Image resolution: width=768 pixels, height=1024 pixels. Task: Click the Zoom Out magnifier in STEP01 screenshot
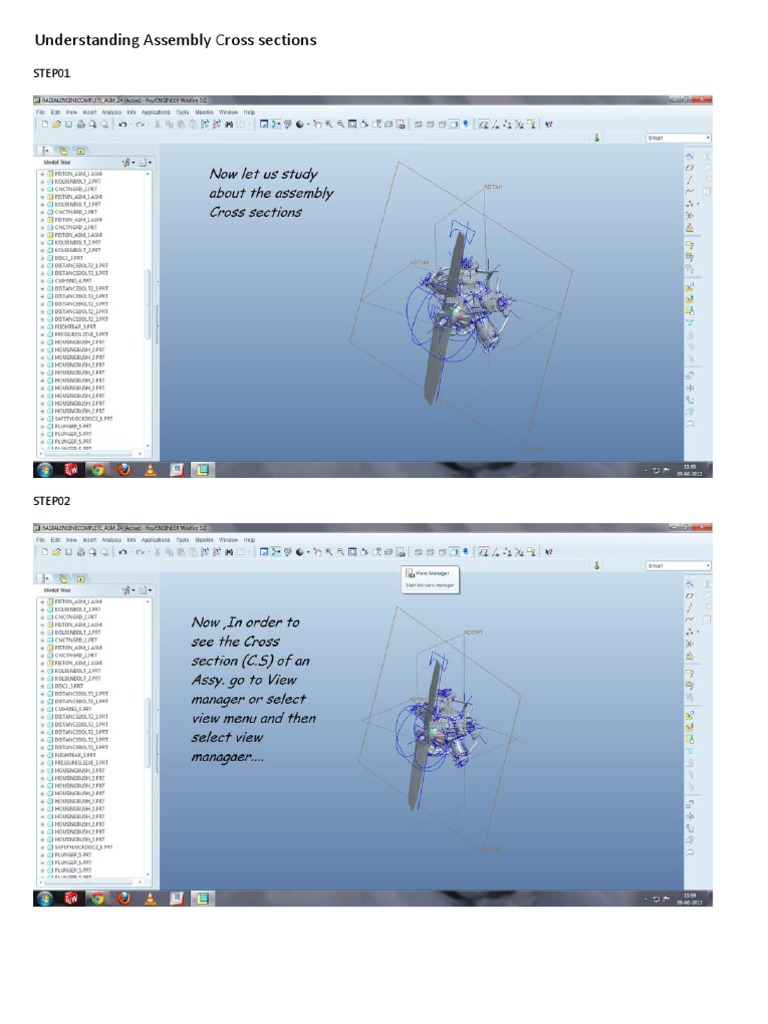341,124
